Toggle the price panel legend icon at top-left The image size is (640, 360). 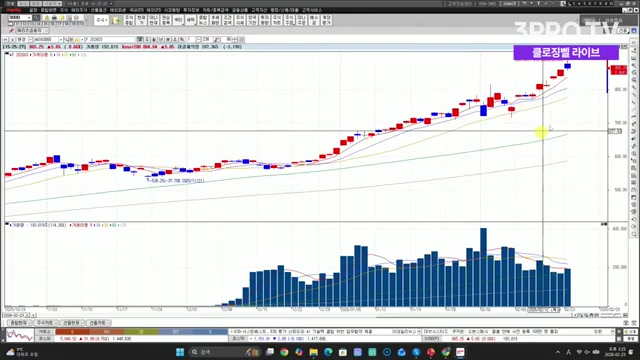tap(7, 54)
